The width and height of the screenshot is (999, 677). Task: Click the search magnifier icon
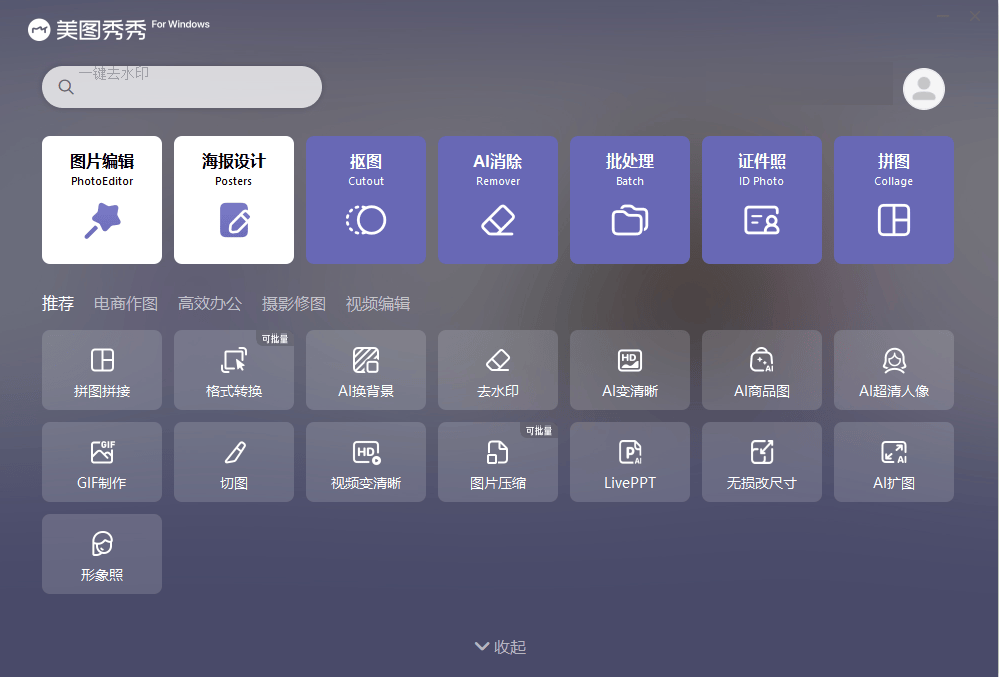66,87
